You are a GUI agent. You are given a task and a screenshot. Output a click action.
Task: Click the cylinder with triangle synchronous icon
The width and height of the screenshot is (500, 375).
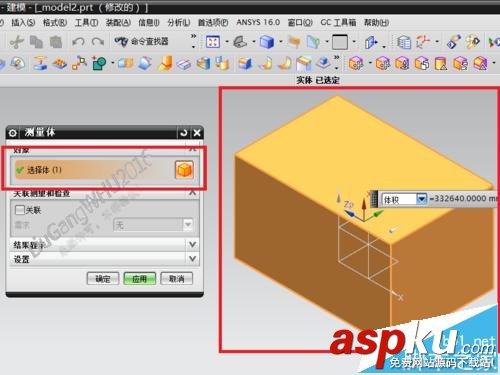441,63
